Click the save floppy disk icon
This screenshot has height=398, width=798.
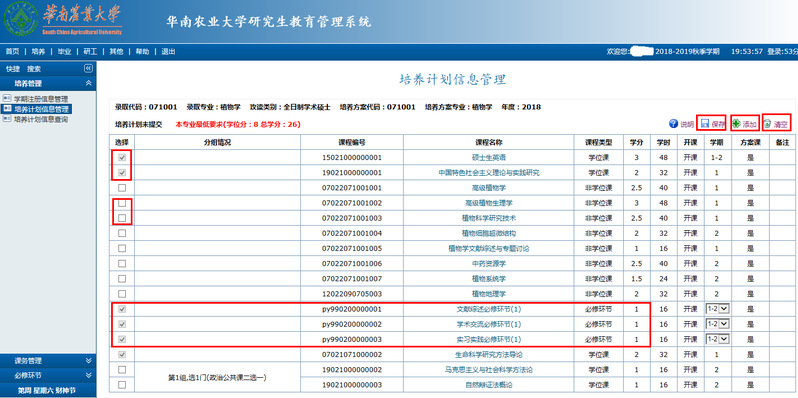(705, 124)
